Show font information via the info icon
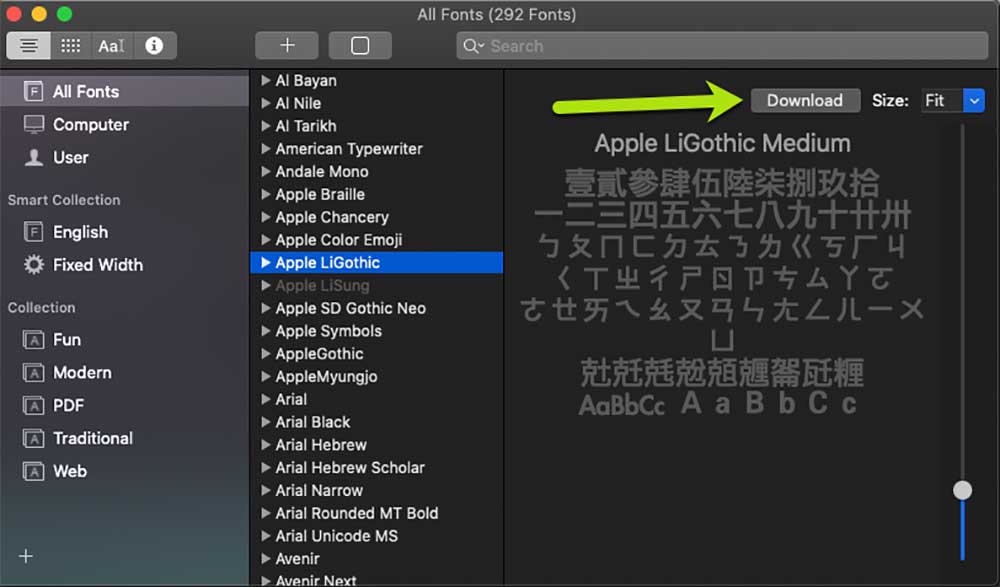This screenshot has width=1000, height=587. [154, 46]
